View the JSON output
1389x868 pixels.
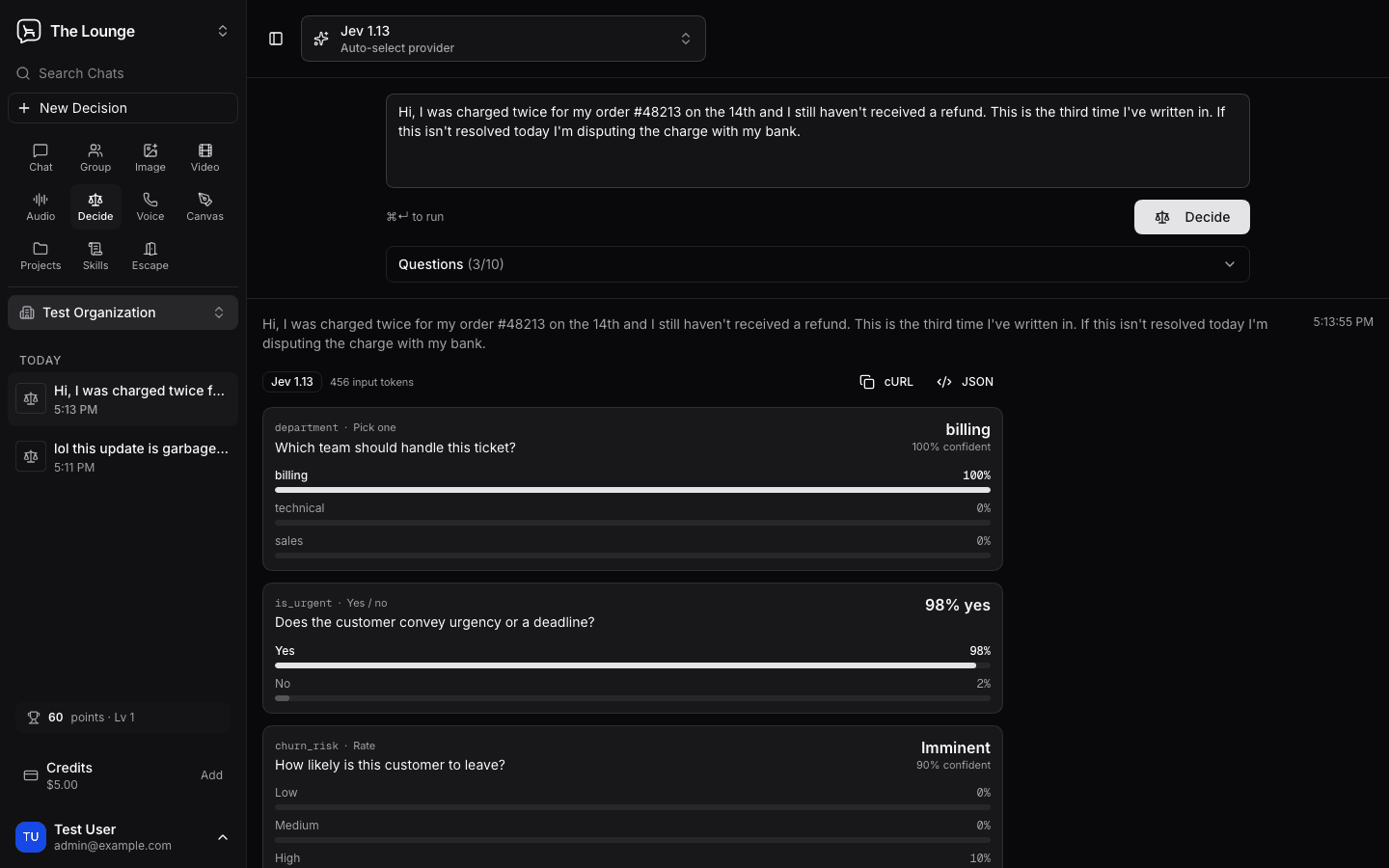click(x=965, y=382)
